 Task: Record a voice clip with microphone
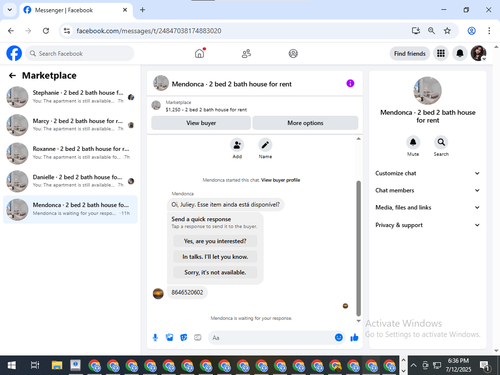coord(155,338)
